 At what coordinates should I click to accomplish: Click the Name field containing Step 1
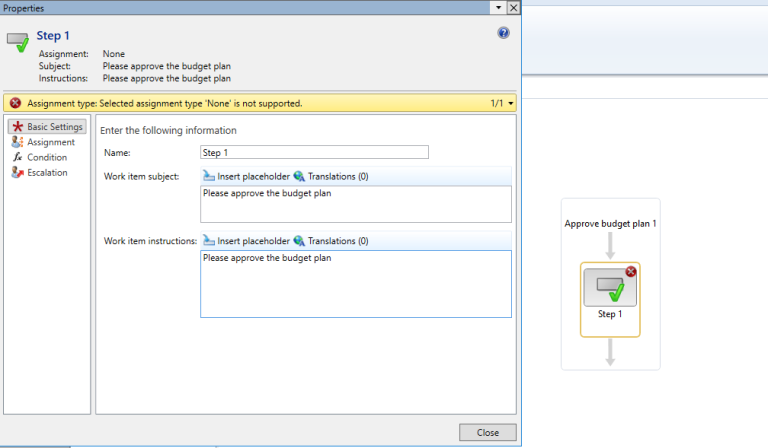click(314, 153)
